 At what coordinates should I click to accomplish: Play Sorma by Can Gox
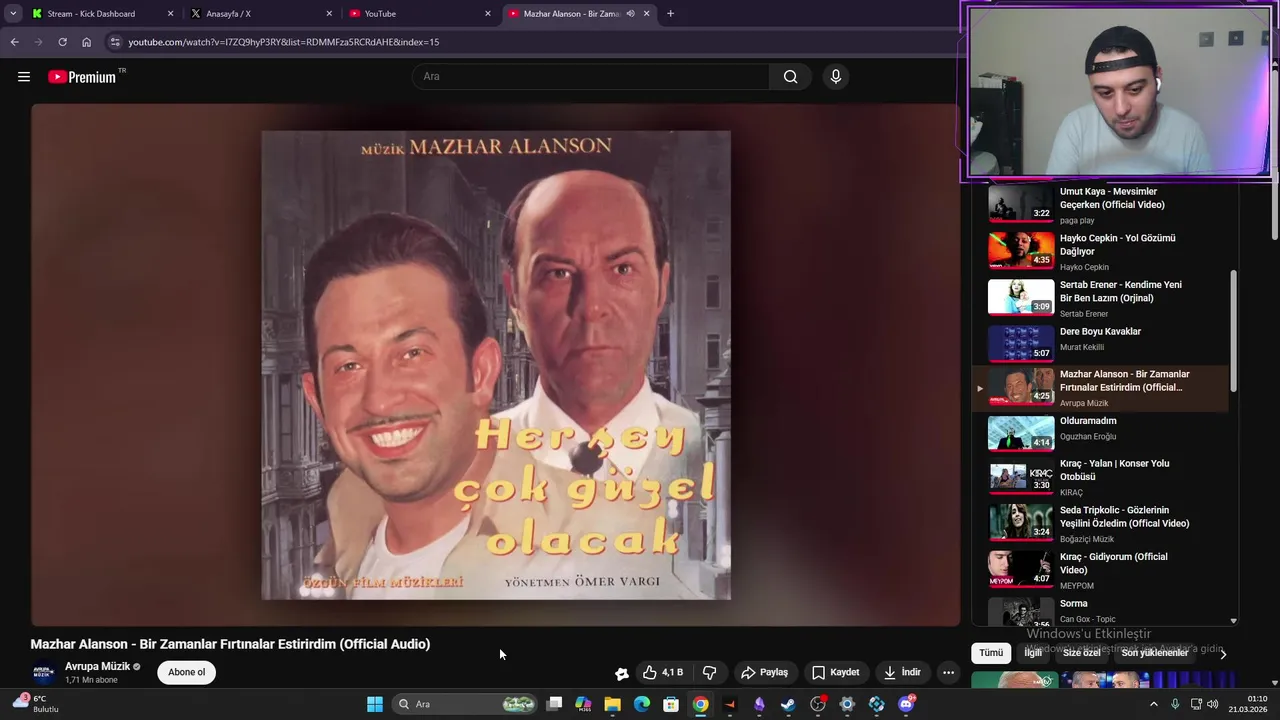click(x=1100, y=611)
